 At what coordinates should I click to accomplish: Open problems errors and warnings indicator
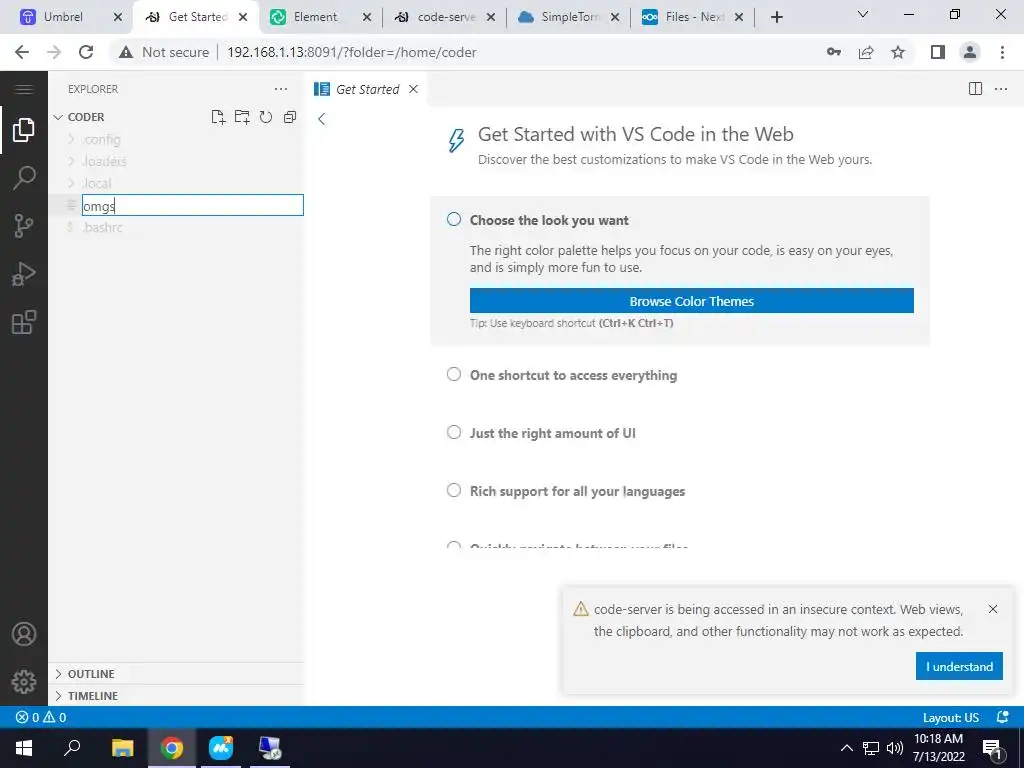click(41, 717)
